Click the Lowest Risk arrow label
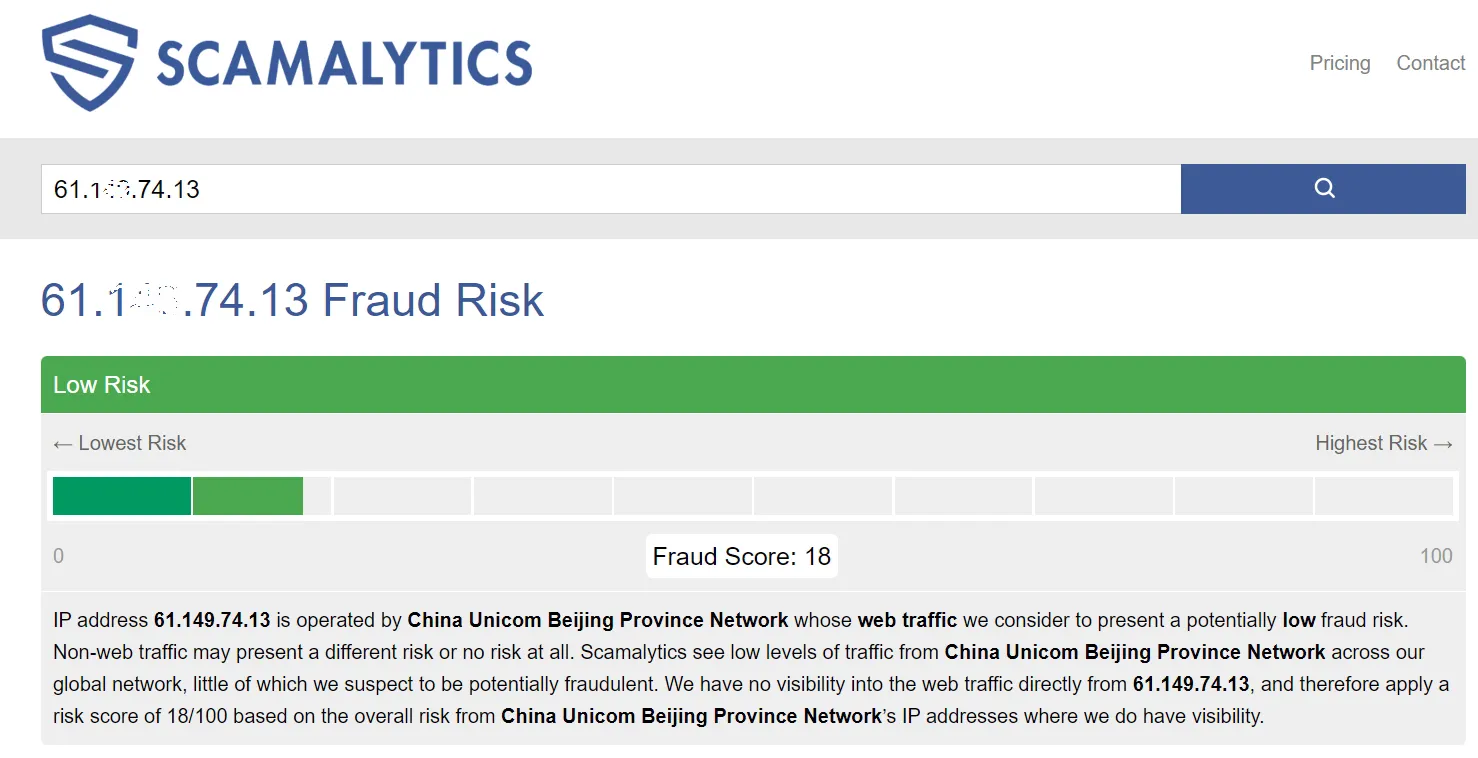Viewport: 1478px width, 758px height. click(119, 443)
